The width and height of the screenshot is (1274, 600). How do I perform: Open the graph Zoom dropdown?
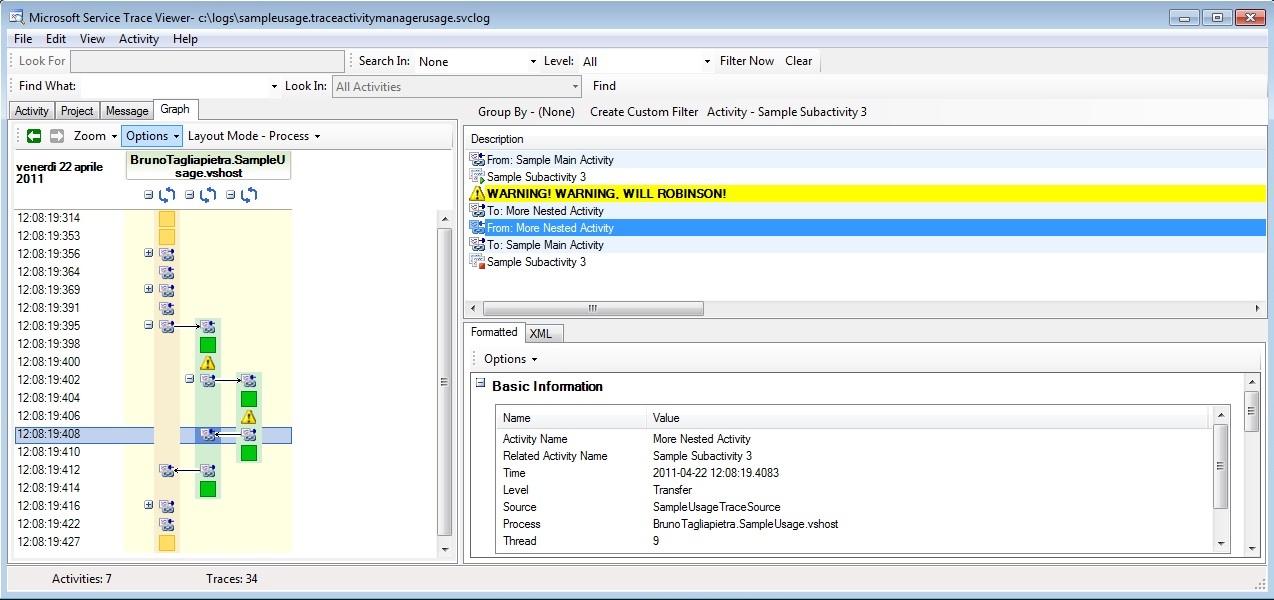[x=96, y=136]
